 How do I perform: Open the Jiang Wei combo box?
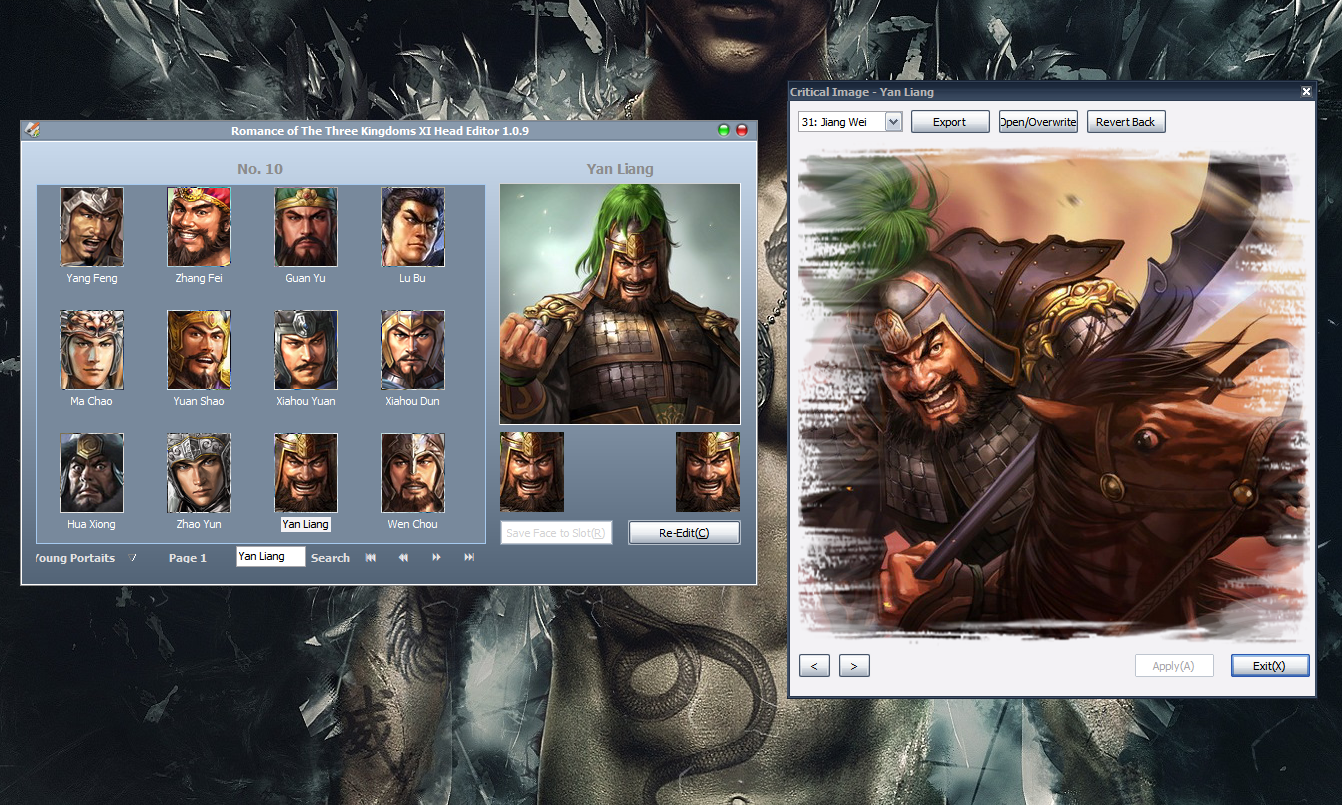850,122
